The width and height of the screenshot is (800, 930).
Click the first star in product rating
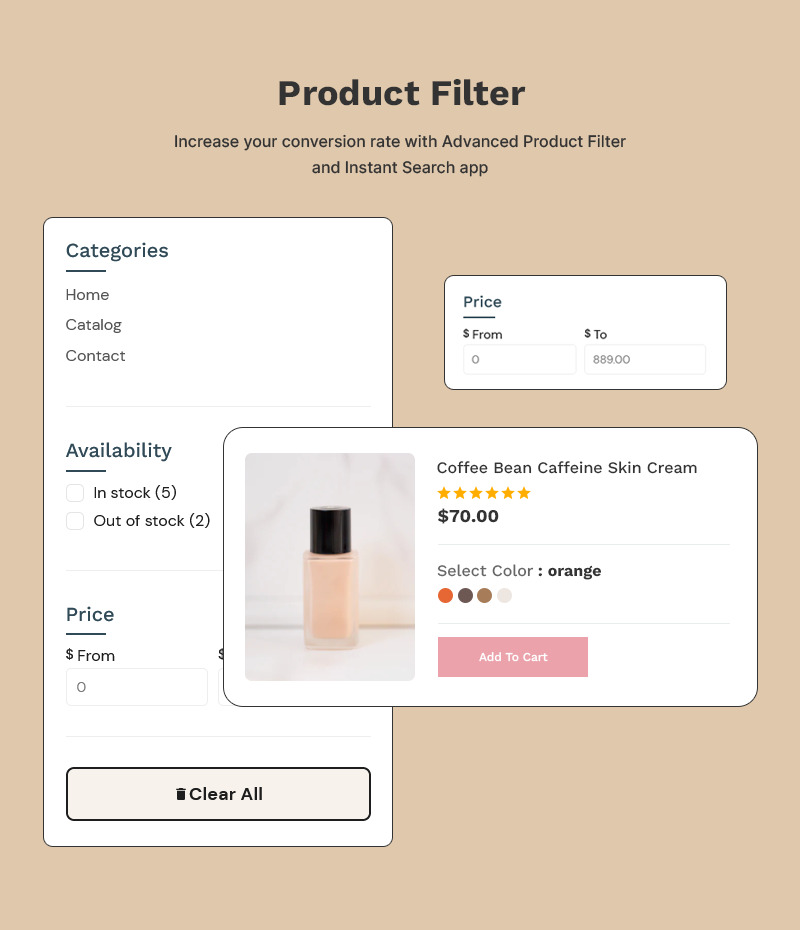point(443,493)
